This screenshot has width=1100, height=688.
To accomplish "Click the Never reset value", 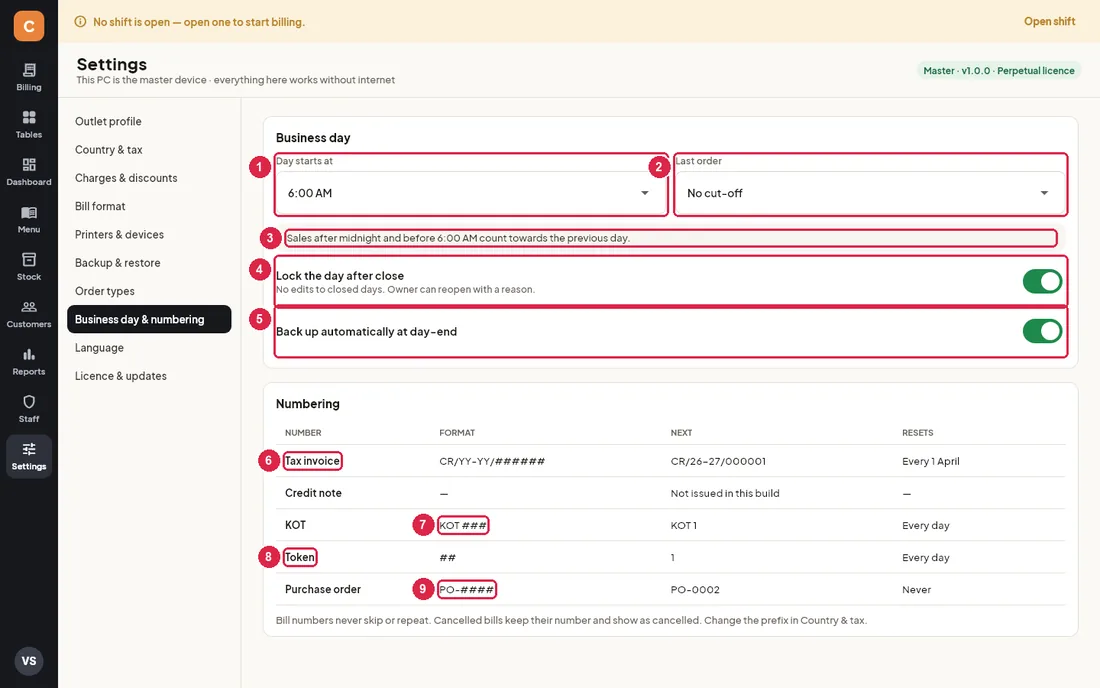I will (x=916, y=590).
